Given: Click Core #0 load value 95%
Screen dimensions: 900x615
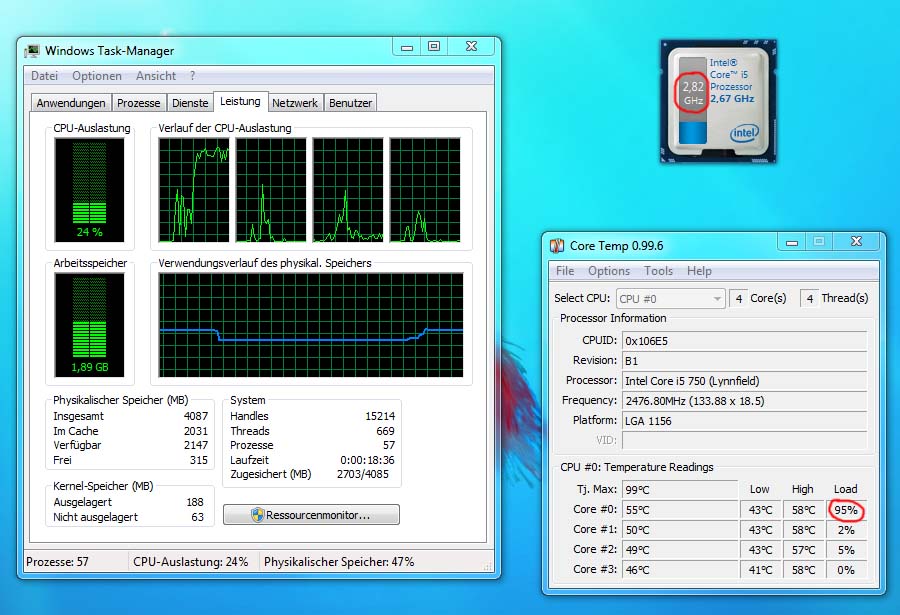Looking at the screenshot, I should click(846, 510).
